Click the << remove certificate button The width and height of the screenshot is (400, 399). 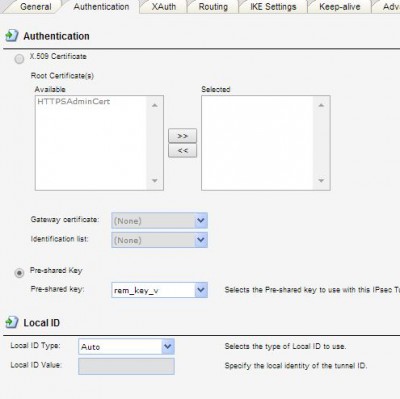(182, 150)
